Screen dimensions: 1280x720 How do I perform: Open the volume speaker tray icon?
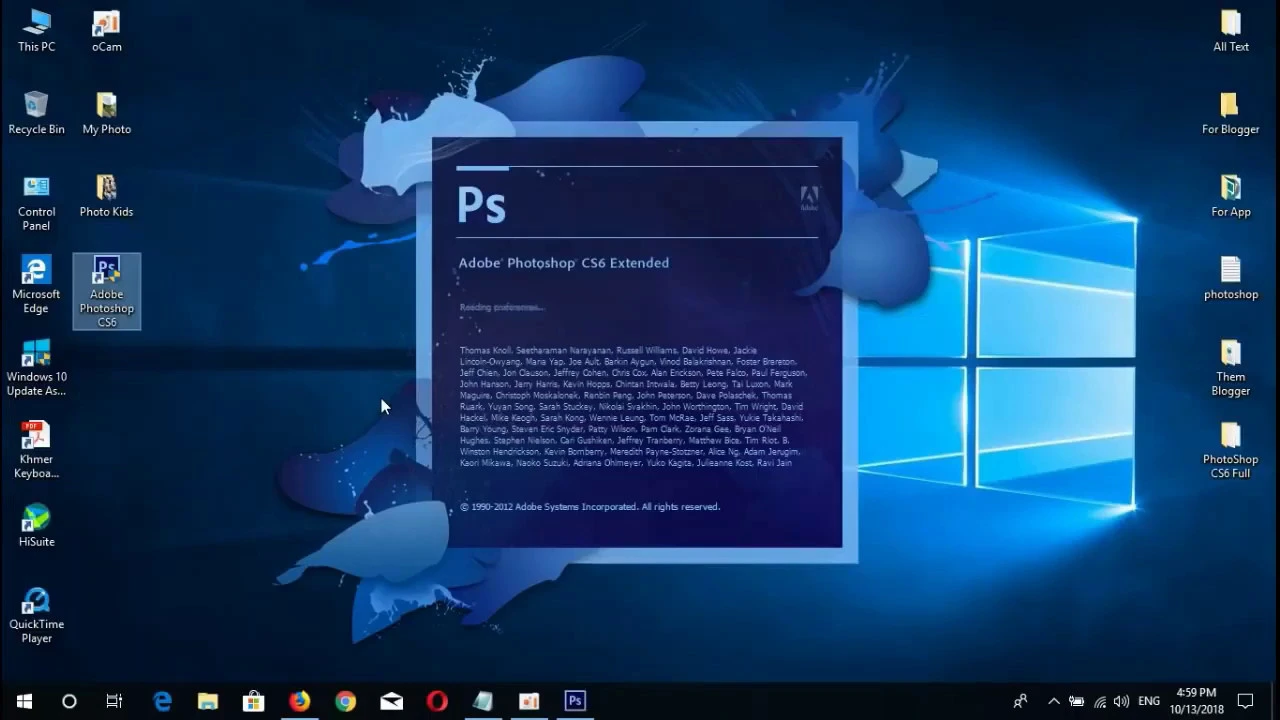(1121, 701)
